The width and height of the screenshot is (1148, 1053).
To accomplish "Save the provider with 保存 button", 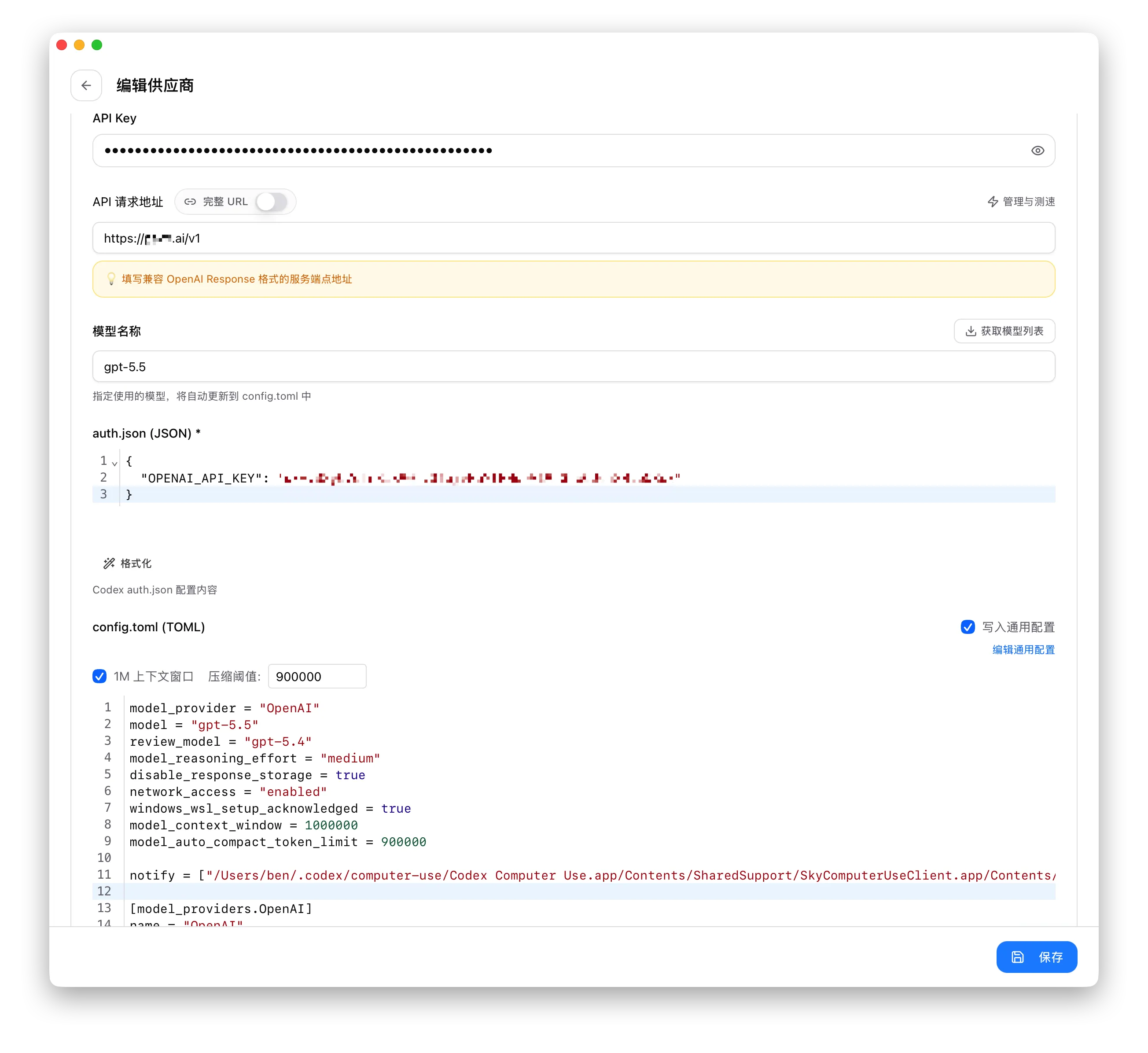I will pyautogui.click(x=1036, y=957).
